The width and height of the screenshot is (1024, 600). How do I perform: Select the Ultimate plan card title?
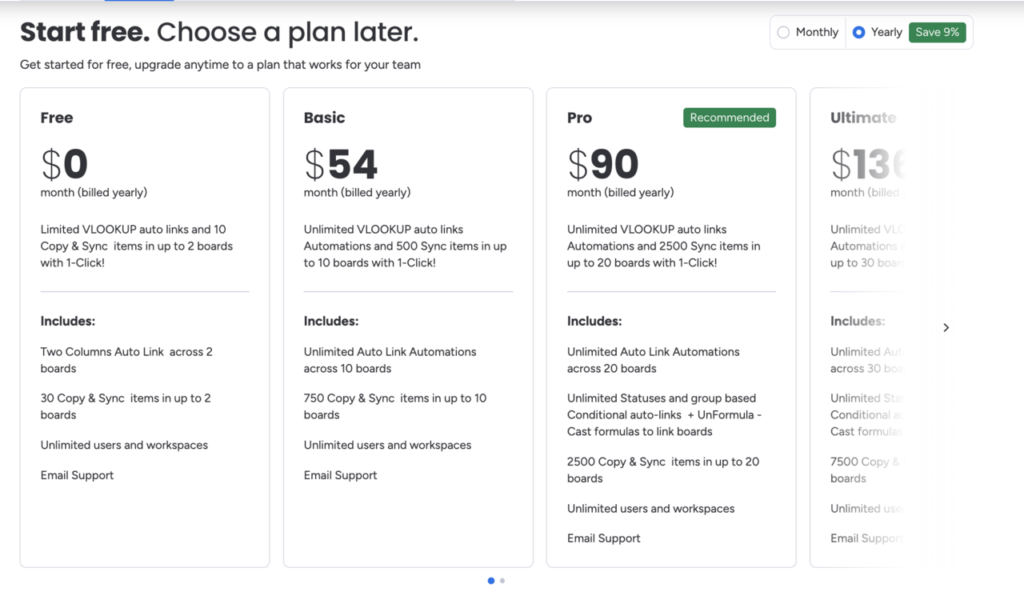[x=863, y=118]
